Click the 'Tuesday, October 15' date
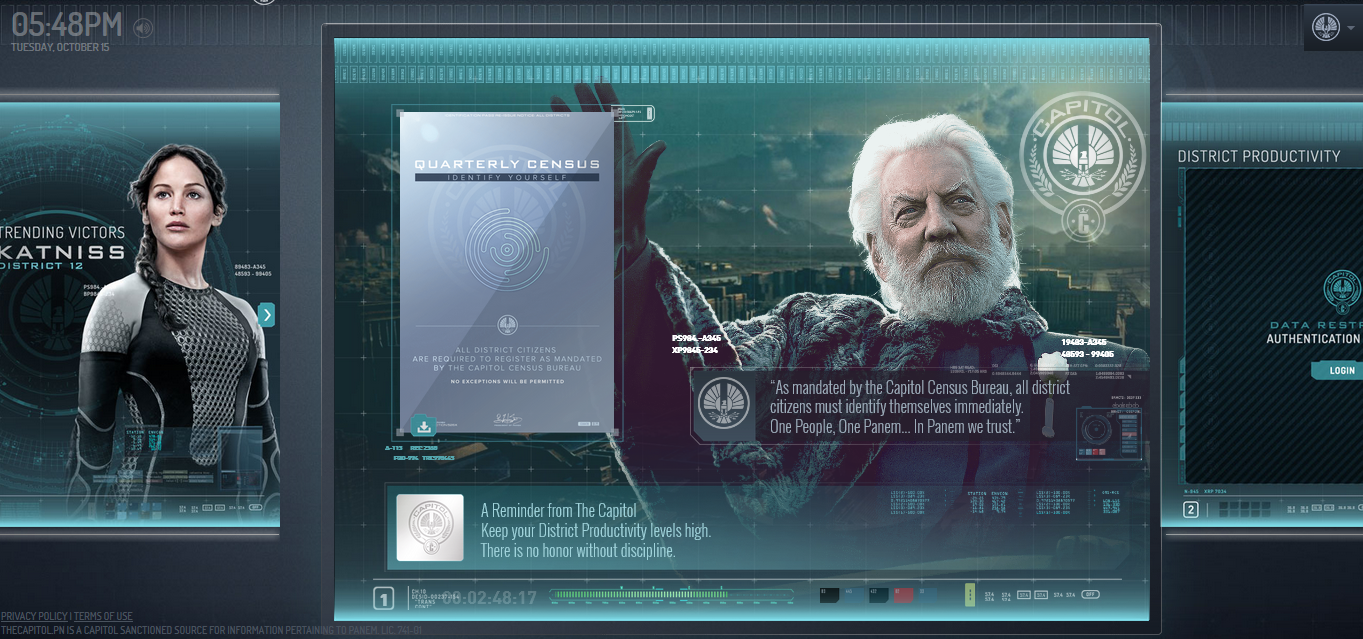Screen dimensions: 1363x639 coord(60,47)
